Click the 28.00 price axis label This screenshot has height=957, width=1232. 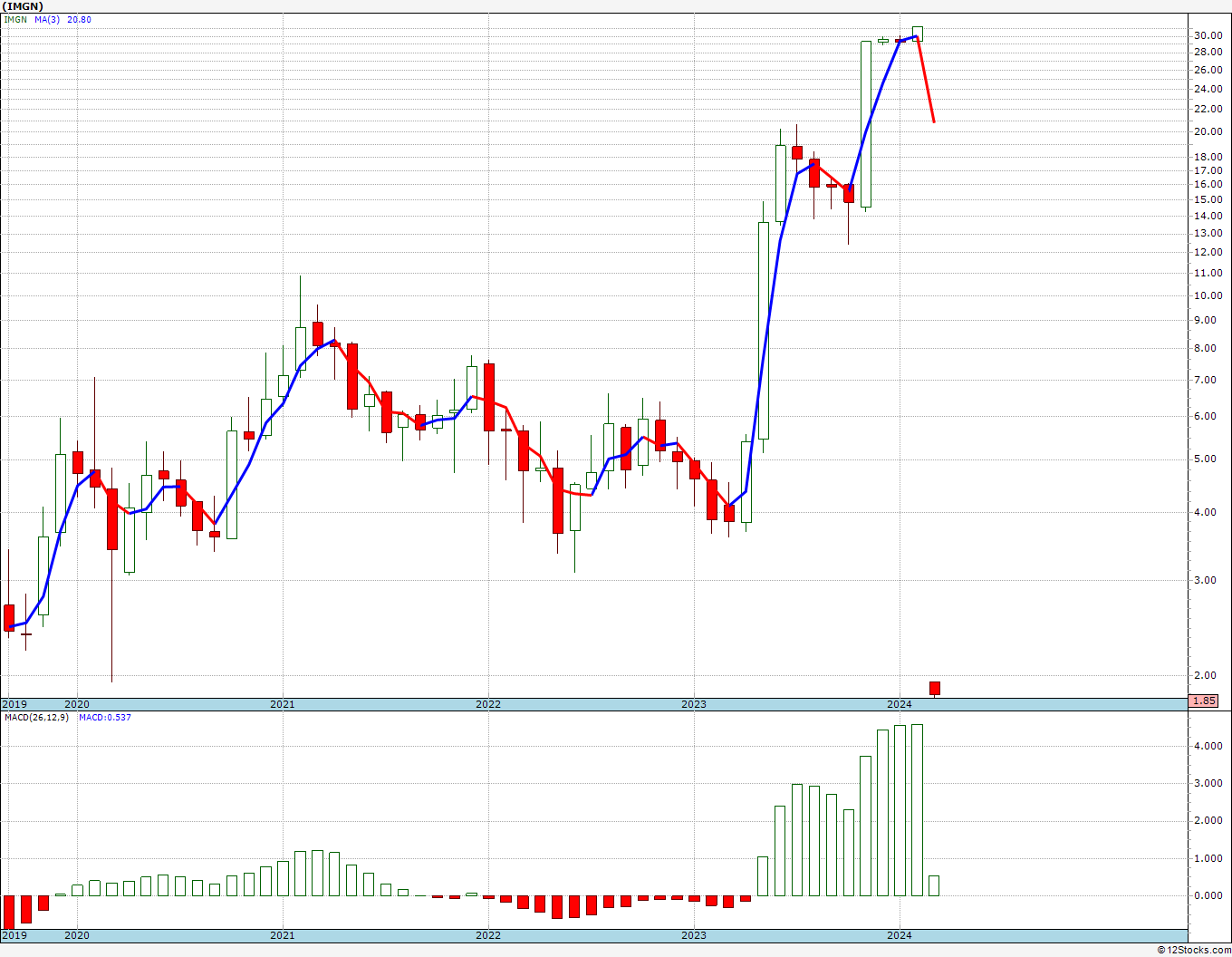point(1208,52)
